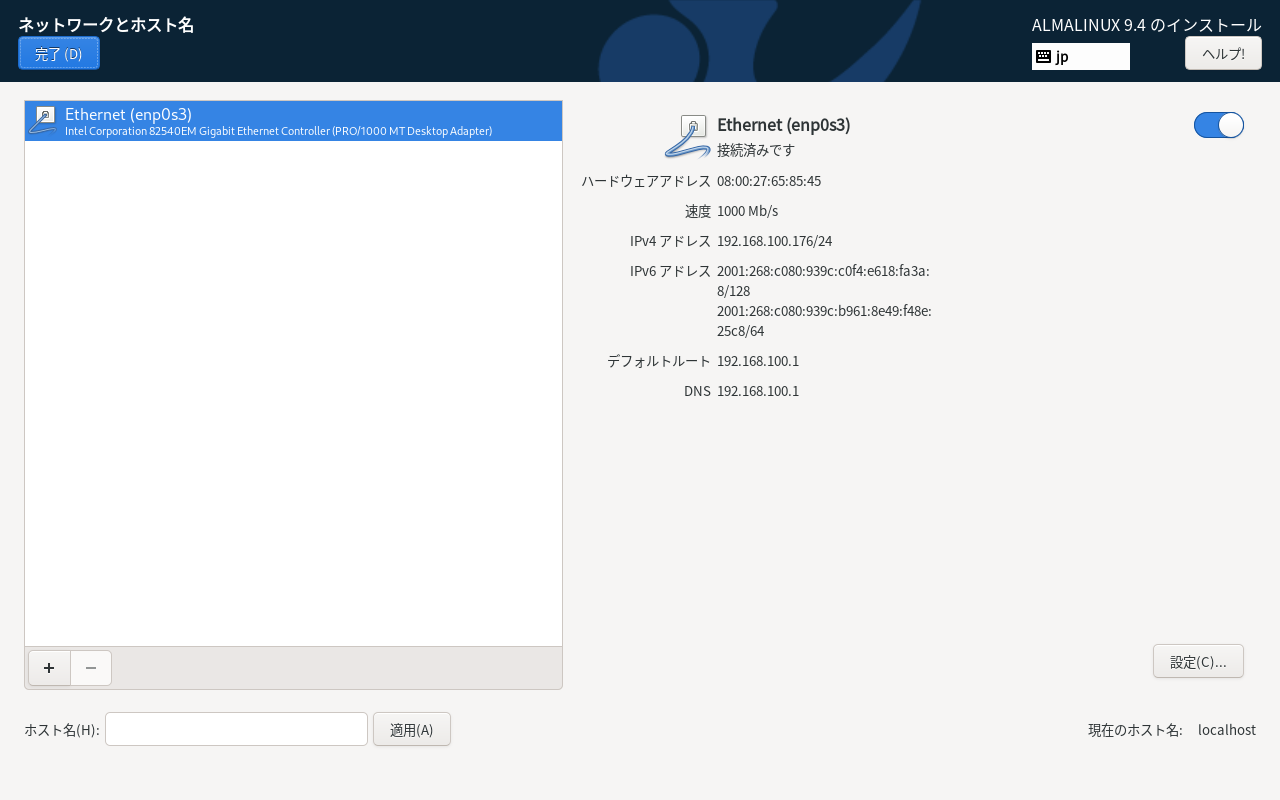Screen dimensions: 1280x800
Task: Click IPv4 address 192.168.100.176/24
Action: point(774,241)
